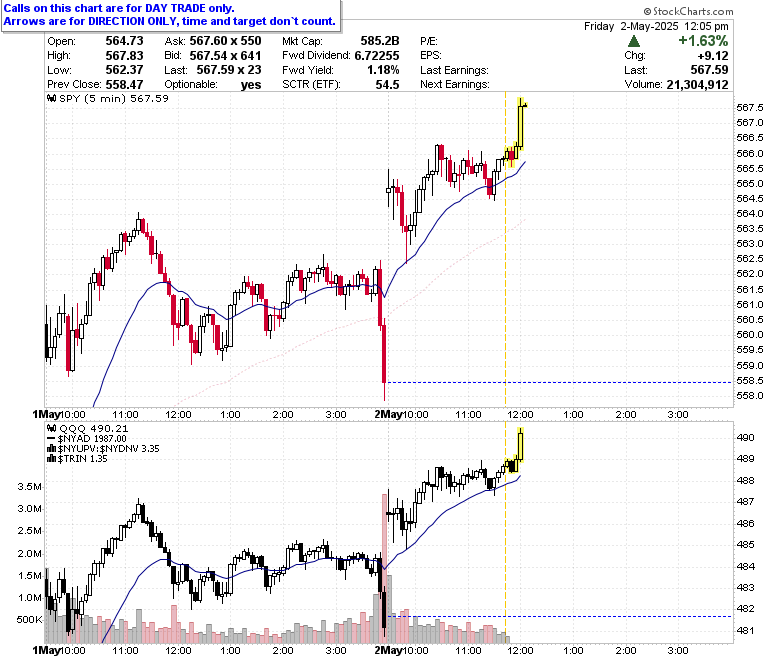The height and width of the screenshot is (659, 780).
Task: Click the 490 QQQ price axis label
Action: [x=745, y=438]
